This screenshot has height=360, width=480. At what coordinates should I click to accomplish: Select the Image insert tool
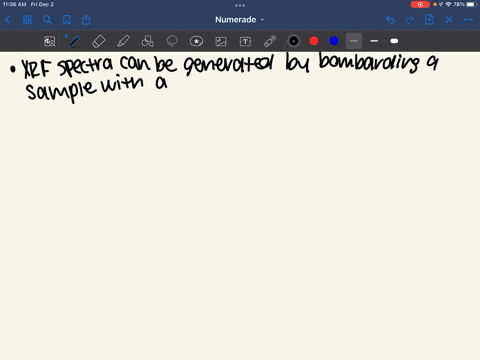(221, 41)
